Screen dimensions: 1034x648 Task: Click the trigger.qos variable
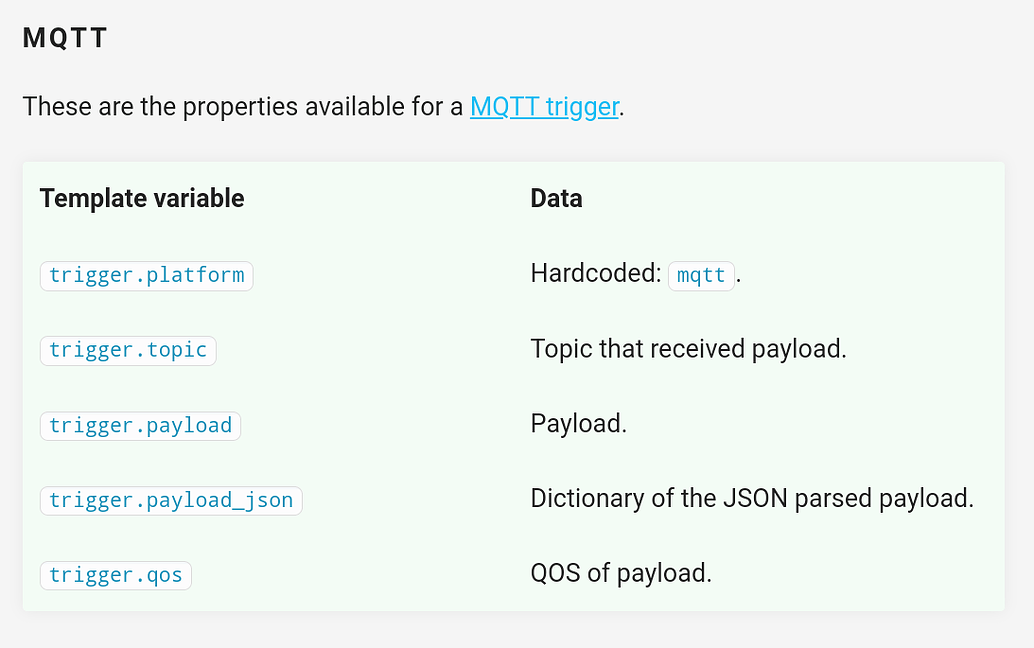click(x=115, y=575)
